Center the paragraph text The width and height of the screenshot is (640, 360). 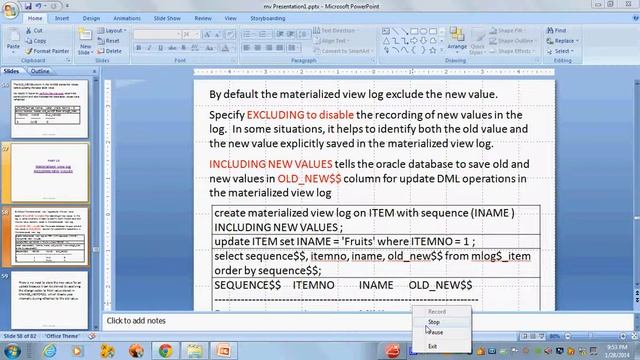click(x=258, y=48)
